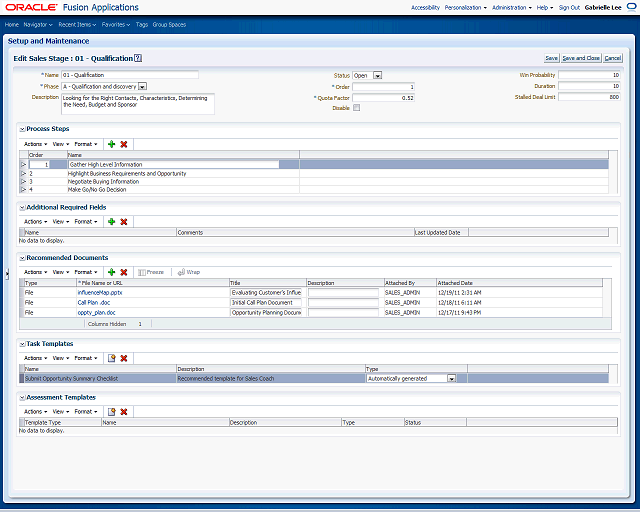Viewport: 640px width, 512px height.
Task: Add a new process step with green plus
Action: point(111,144)
